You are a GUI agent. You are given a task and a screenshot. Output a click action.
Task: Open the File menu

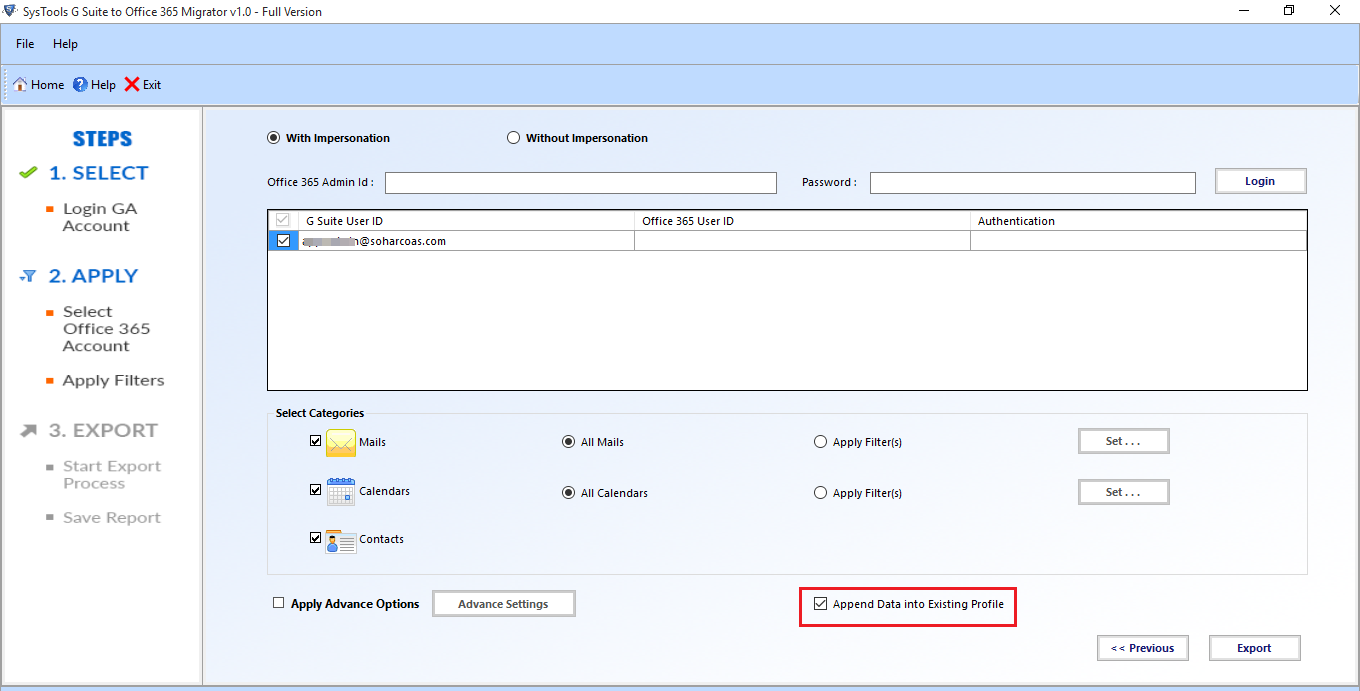point(25,44)
